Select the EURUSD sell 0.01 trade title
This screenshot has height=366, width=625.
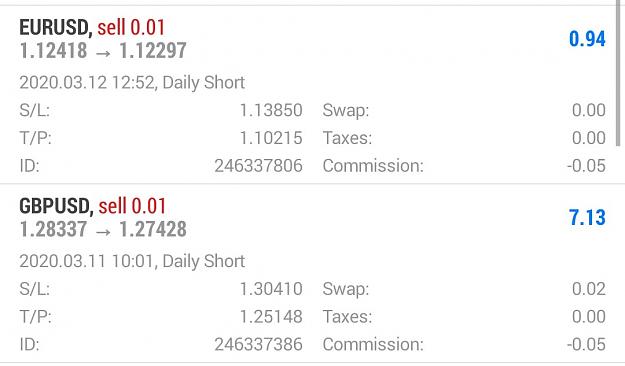tap(92, 28)
